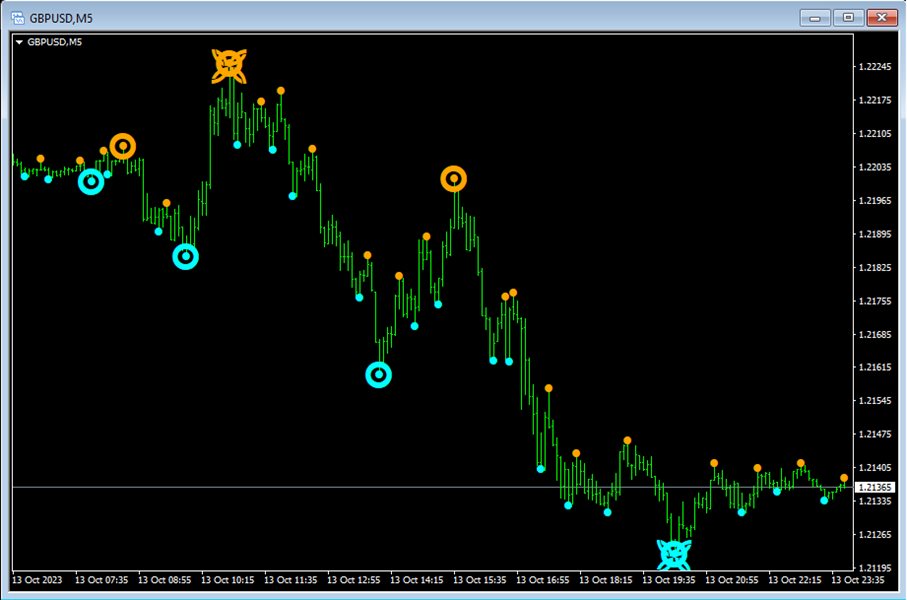The height and width of the screenshot is (600, 907).
Task: Expand the triangle beside the GBPUSD,M5 chart label
Action: 19,42
